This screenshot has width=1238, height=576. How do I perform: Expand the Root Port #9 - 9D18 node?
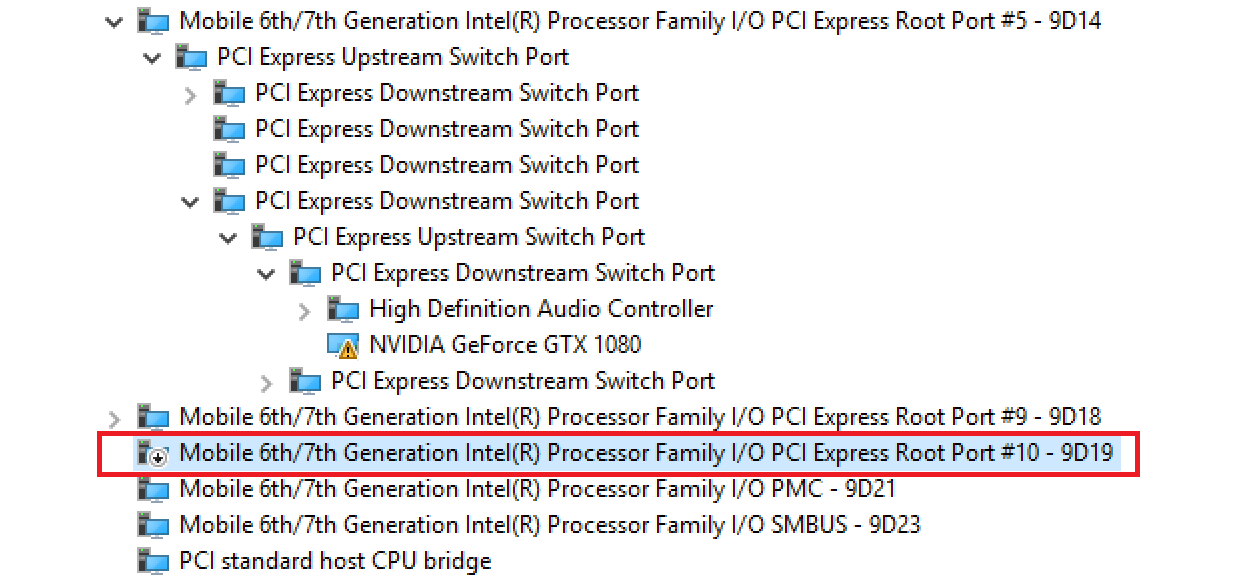pos(114,418)
